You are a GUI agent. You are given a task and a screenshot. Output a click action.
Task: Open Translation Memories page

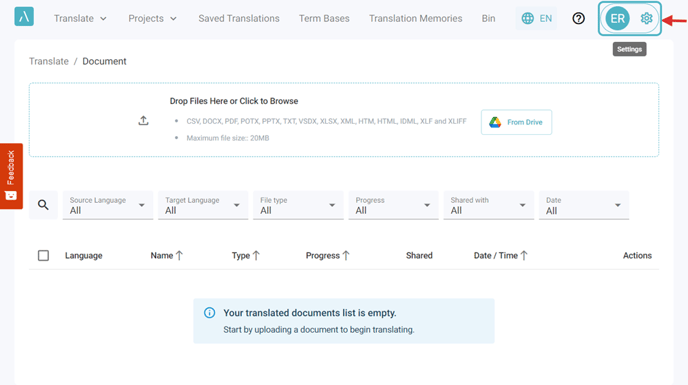tap(416, 18)
